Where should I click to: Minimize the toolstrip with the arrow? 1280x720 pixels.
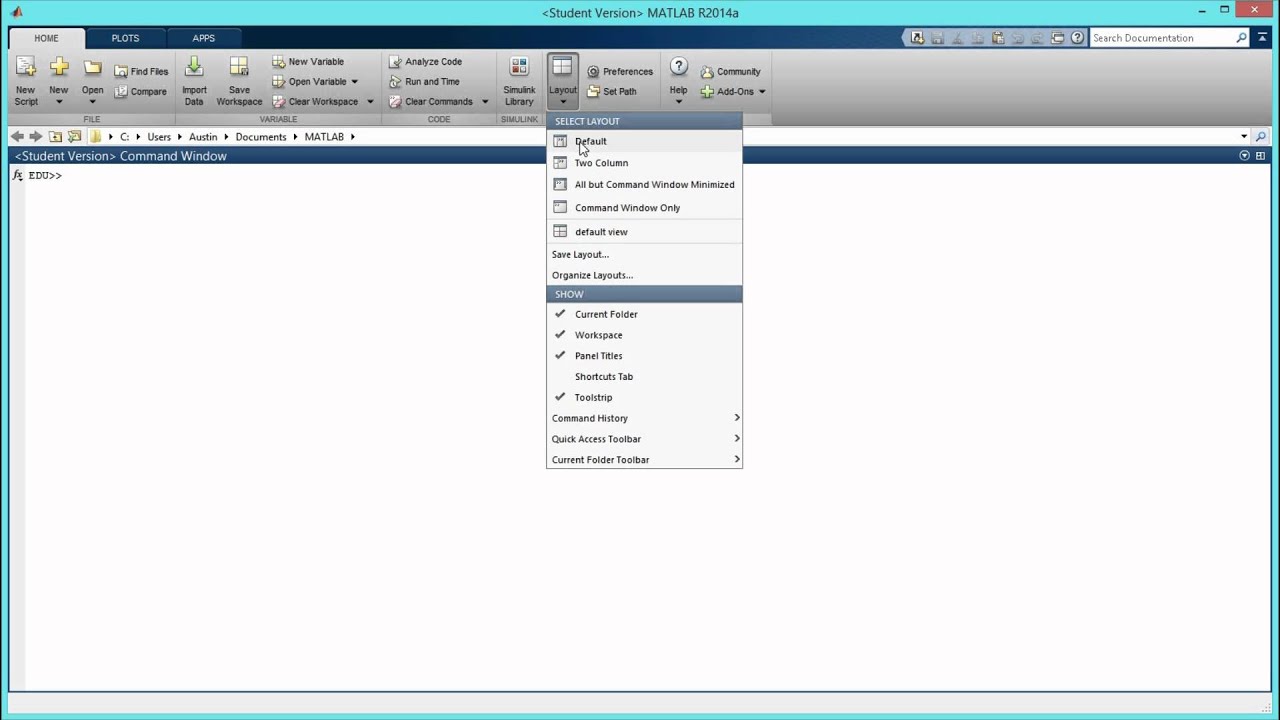point(1260,38)
